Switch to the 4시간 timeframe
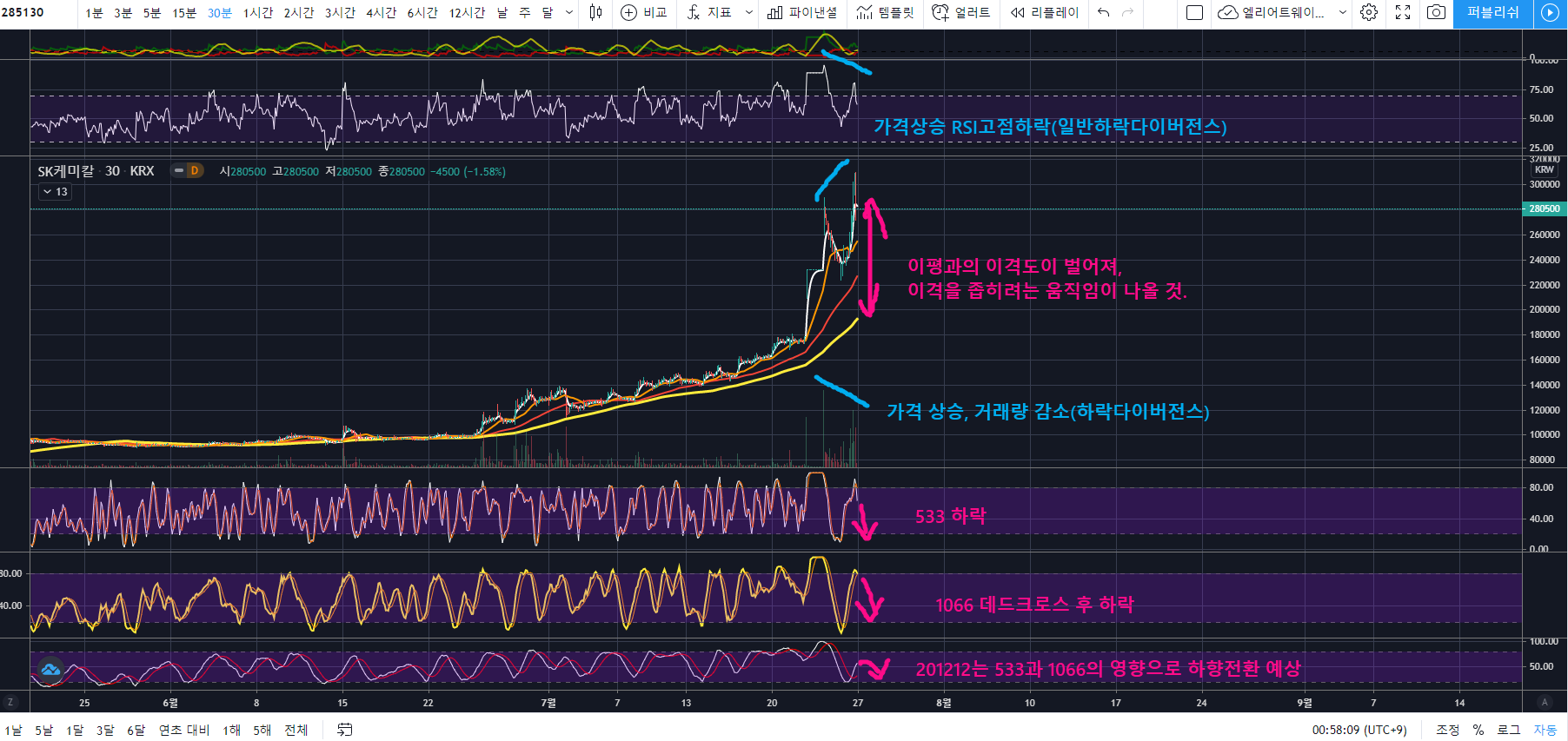The width and height of the screenshot is (1568, 741). click(x=381, y=12)
